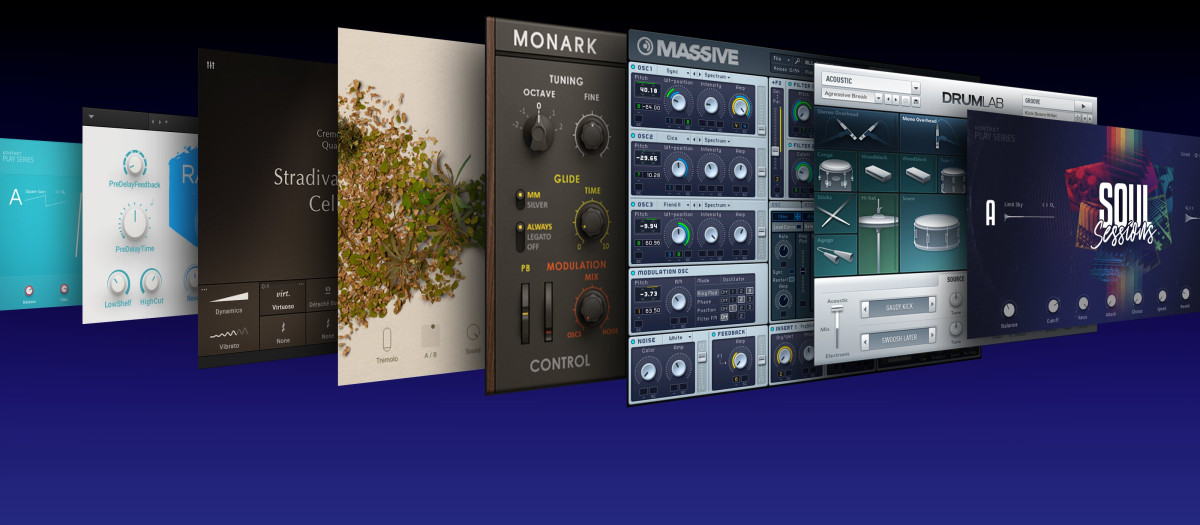Click the modulation wheel next to PB in Monark
The height and width of the screenshot is (525, 1200).
(546, 311)
